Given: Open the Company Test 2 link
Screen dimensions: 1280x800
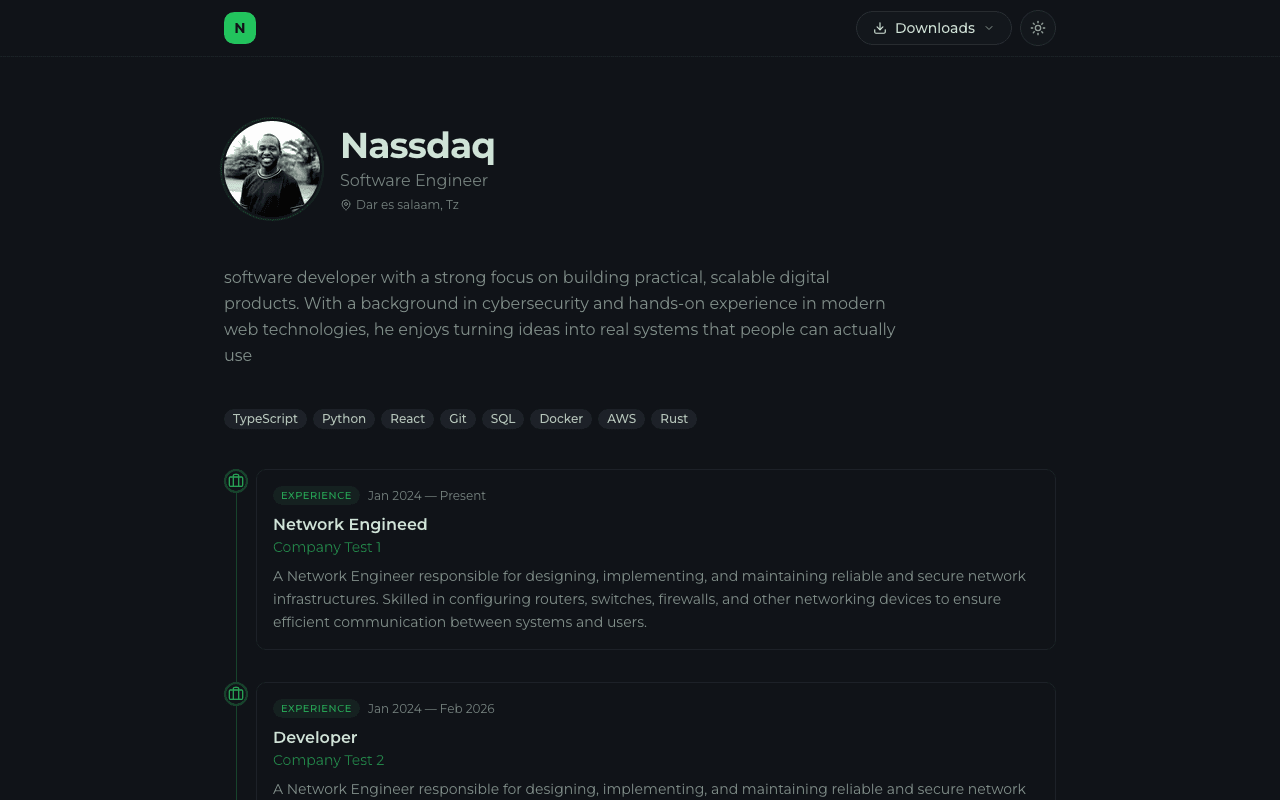Looking at the screenshot, I should 328,760.
